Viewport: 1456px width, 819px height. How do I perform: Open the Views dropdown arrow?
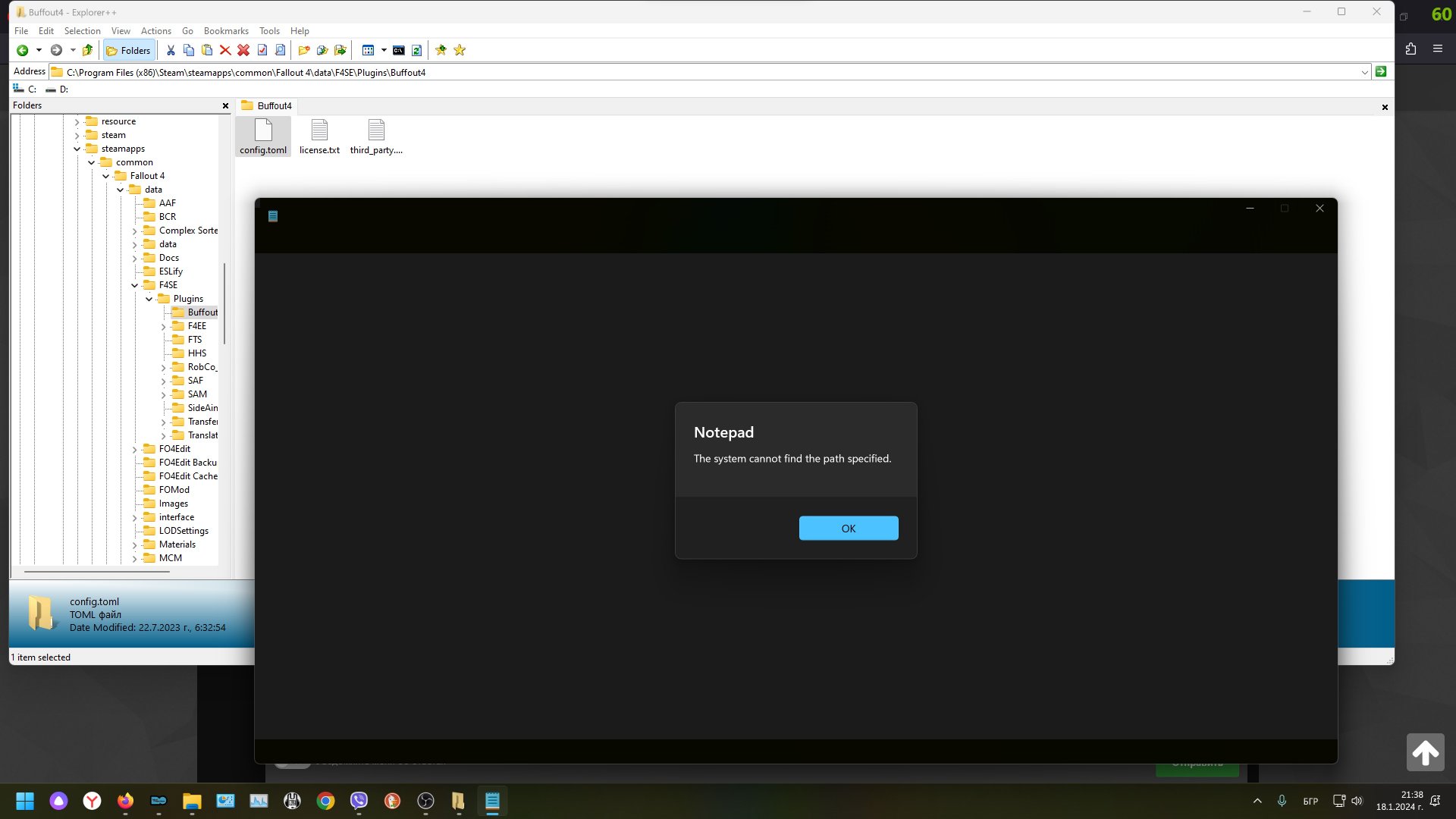(x=384, y=50)
